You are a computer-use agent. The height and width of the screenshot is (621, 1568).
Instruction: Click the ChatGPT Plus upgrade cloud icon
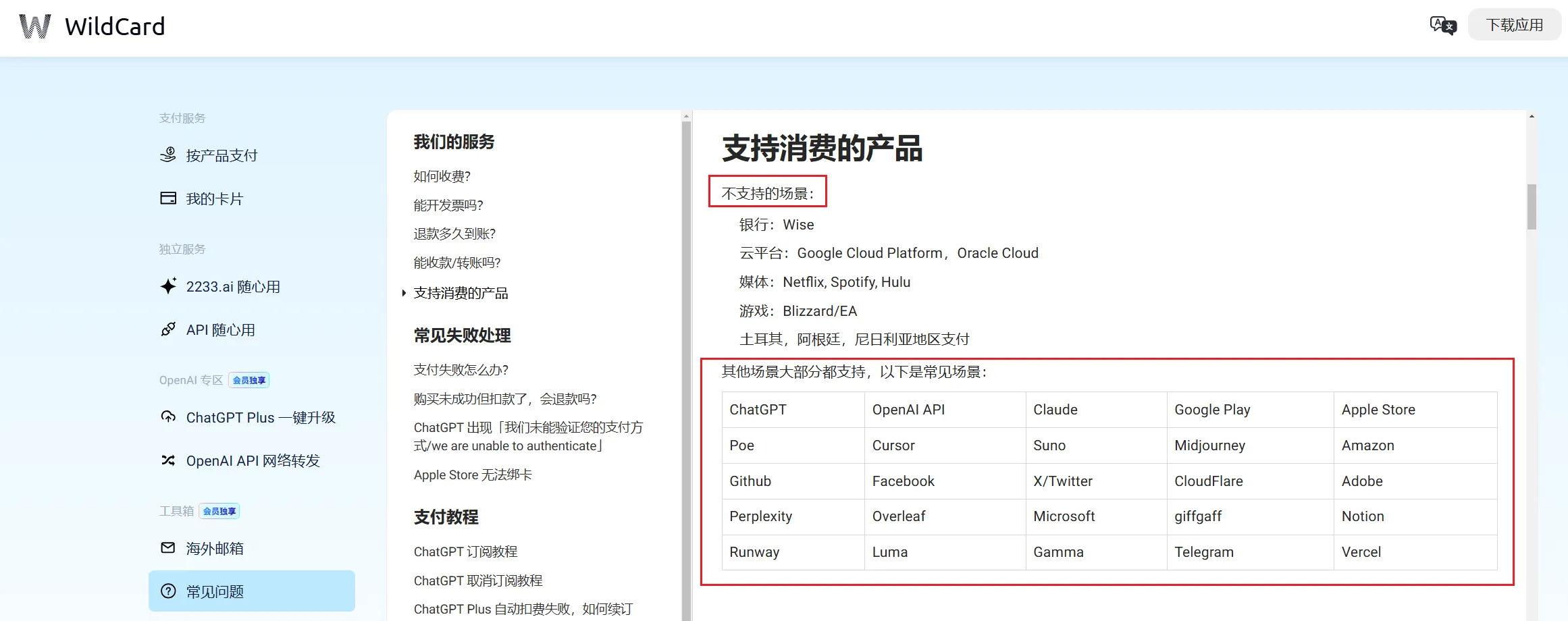click(168, 416)
